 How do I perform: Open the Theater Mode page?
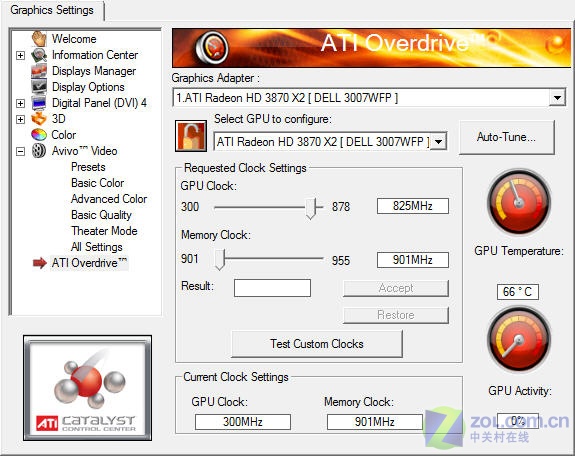click(x=104, y=231)
